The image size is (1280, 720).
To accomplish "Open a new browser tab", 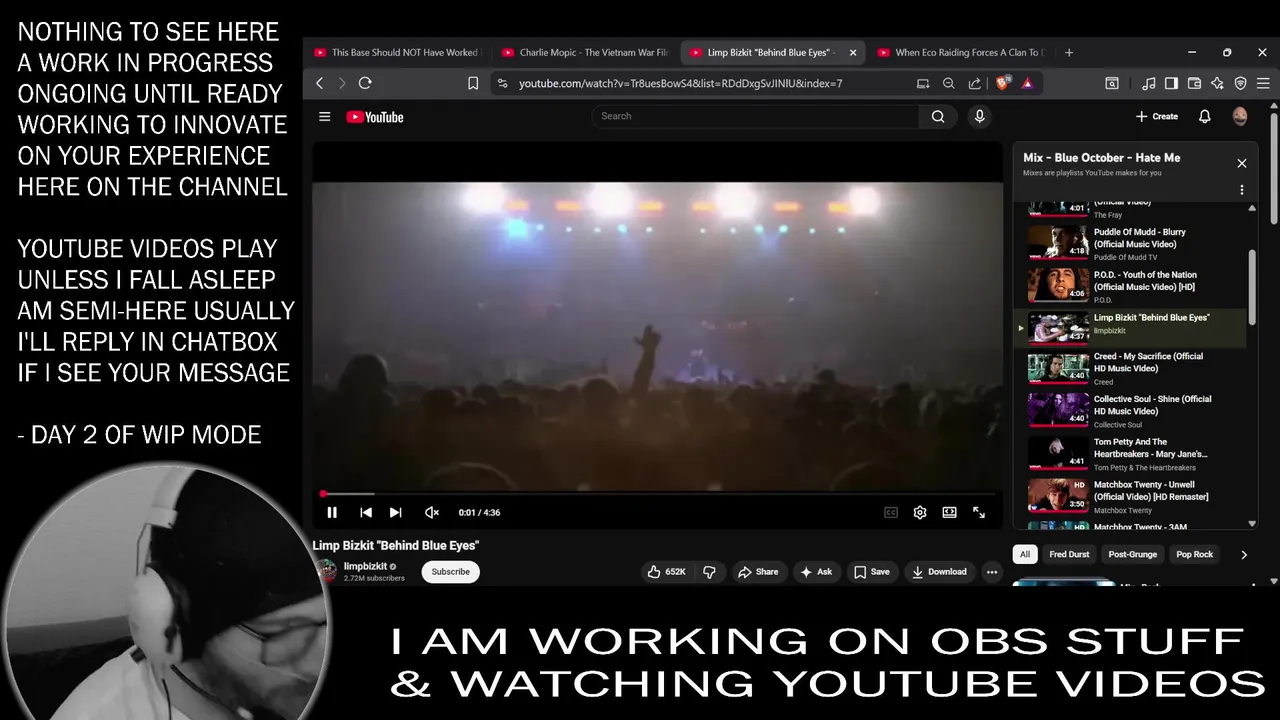I will 1069,52.
